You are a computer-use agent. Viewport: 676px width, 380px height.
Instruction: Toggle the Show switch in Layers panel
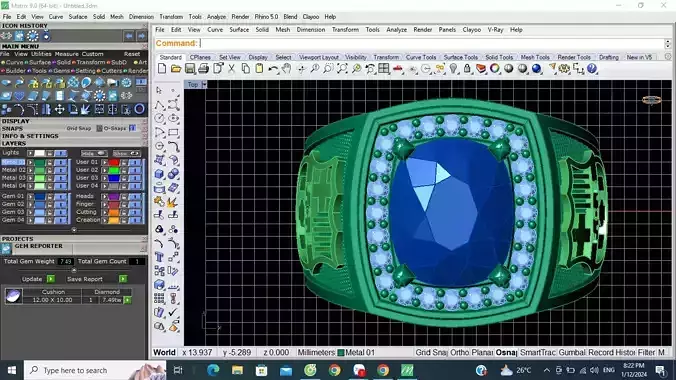pos(126,153)
